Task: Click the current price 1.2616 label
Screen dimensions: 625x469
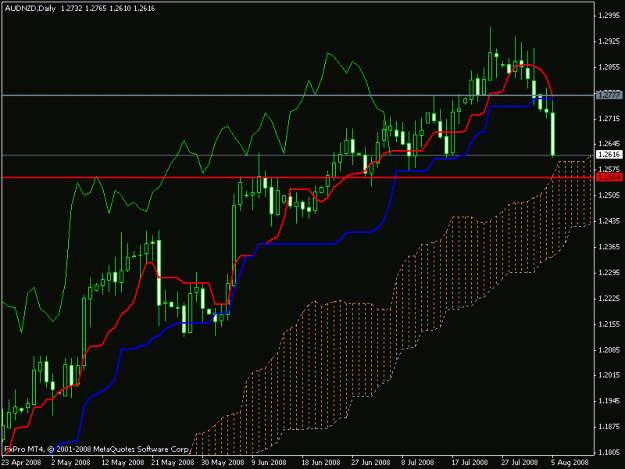Action: 609,155
